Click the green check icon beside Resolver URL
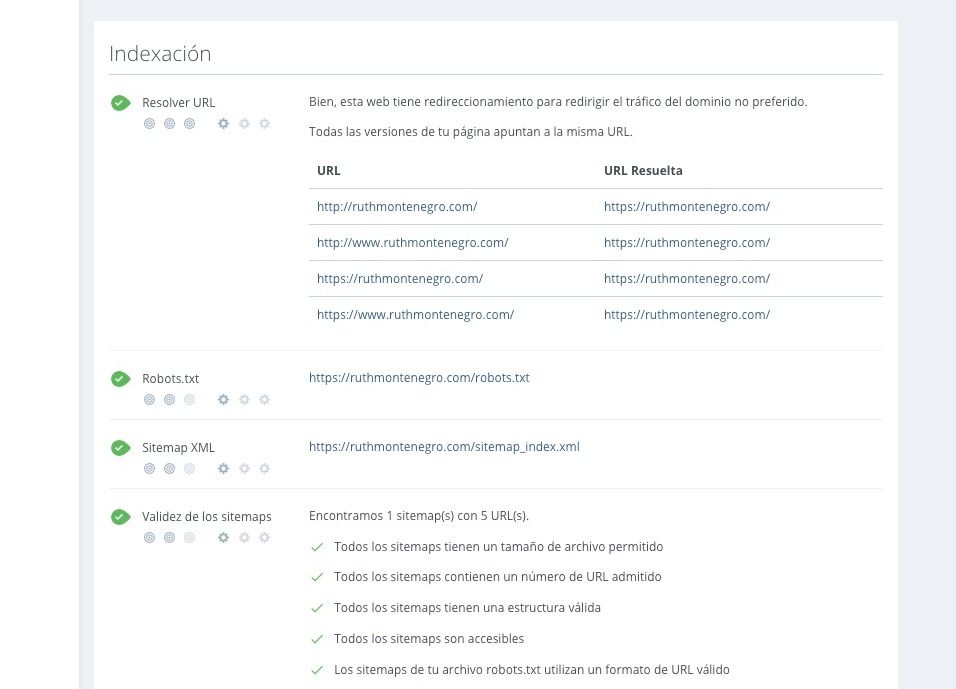The width and height of the screenshot is (956, 689). (121, 103)
